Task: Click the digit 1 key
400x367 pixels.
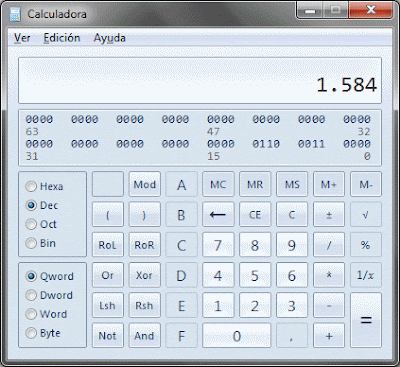Action: [x=218, y=305]
